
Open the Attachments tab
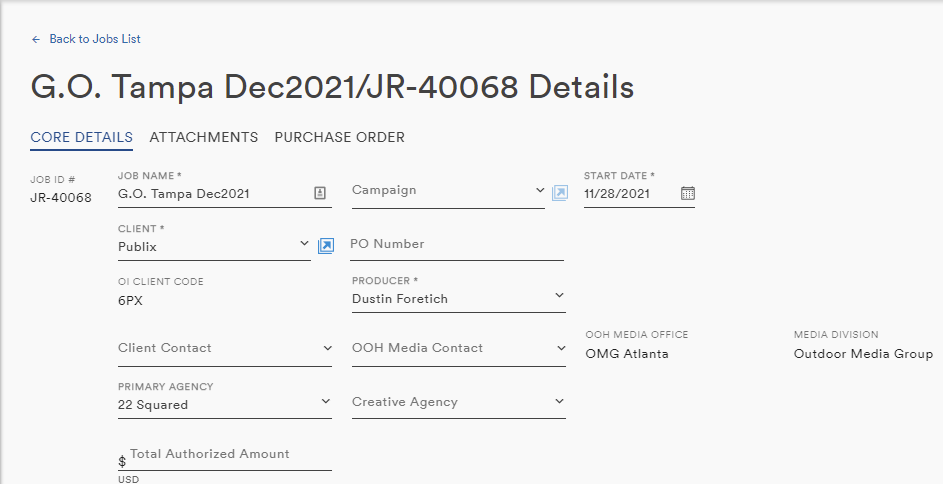pyautogui.click(x=204, y=137)
